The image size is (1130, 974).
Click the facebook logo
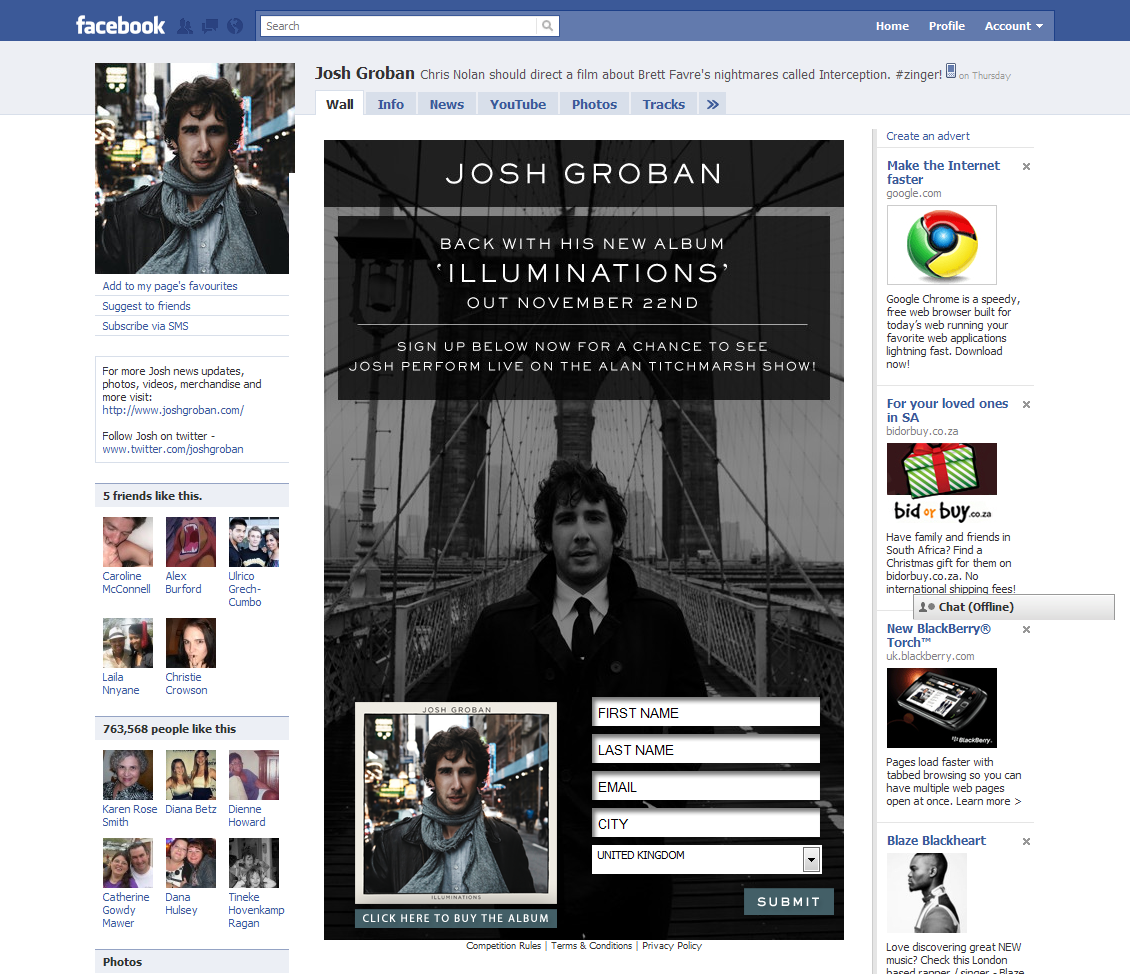click(x=120, y=26)
